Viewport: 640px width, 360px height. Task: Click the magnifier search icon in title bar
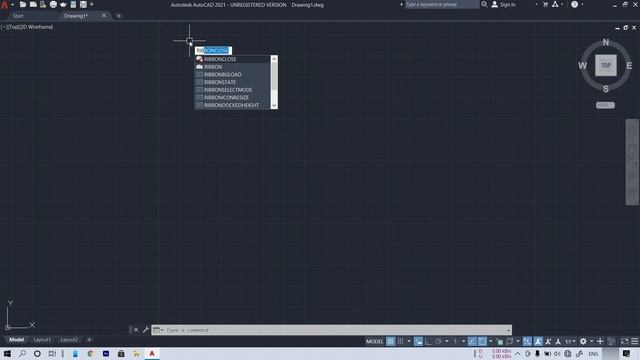tap(484, 4)
